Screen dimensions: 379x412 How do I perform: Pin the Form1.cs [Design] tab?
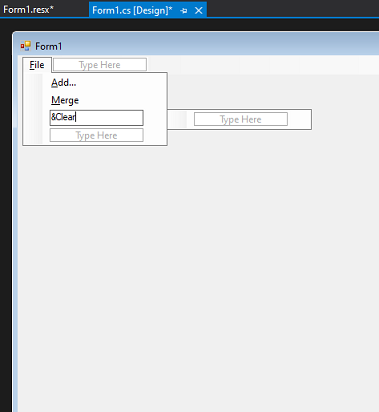[184, 11]
